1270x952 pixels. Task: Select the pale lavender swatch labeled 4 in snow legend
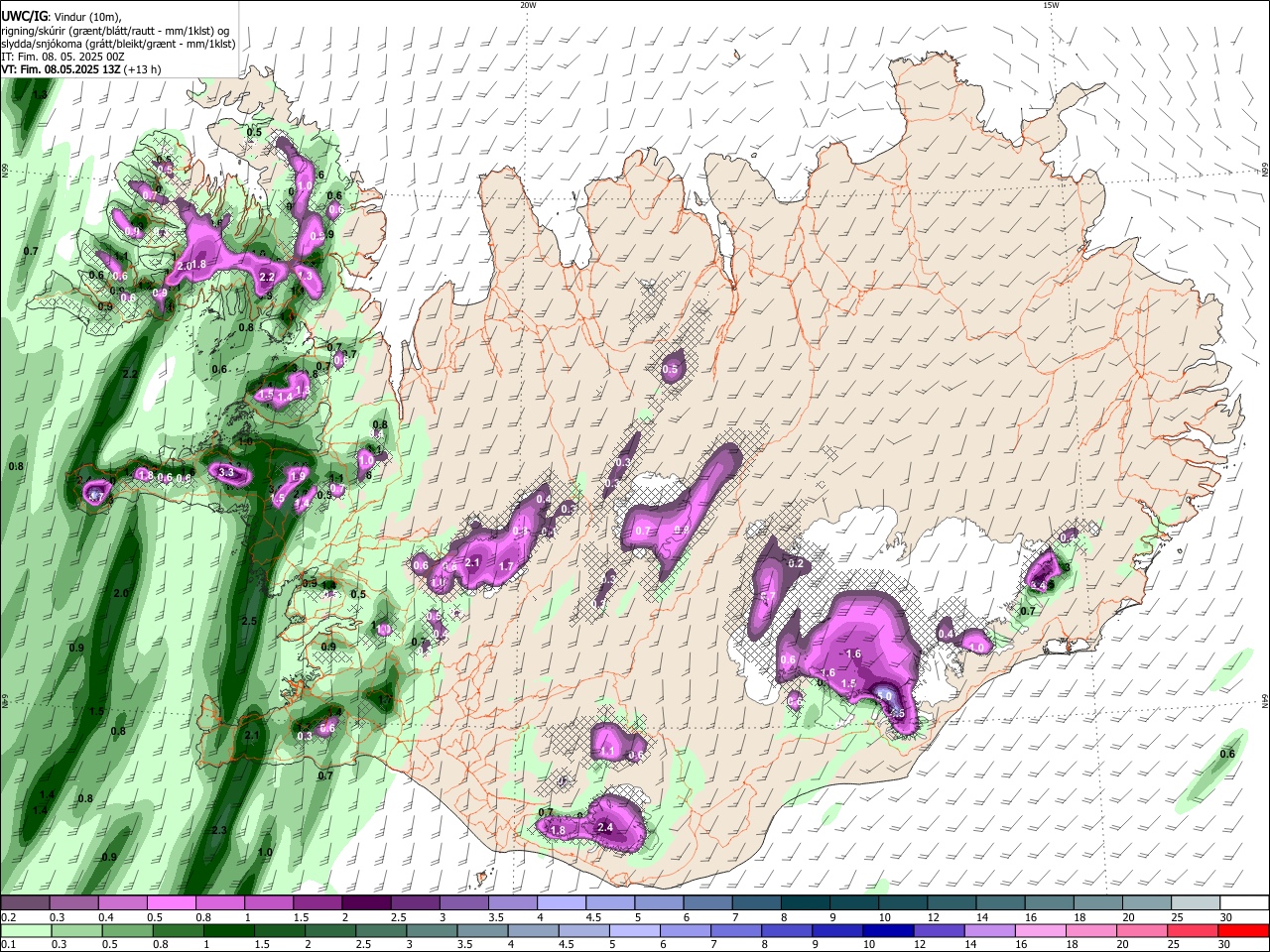click(561, 903)
